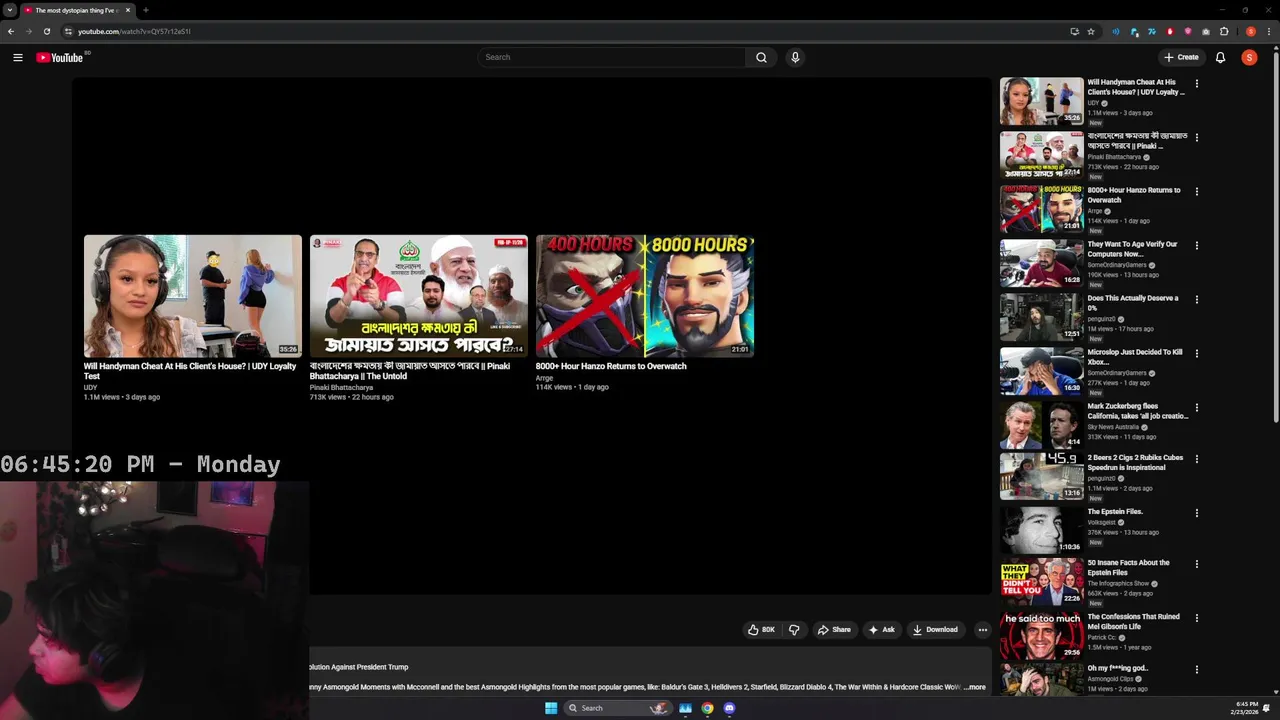Open the YouTube account avatar menu

pyautogui.click(x=1249, y=57)
